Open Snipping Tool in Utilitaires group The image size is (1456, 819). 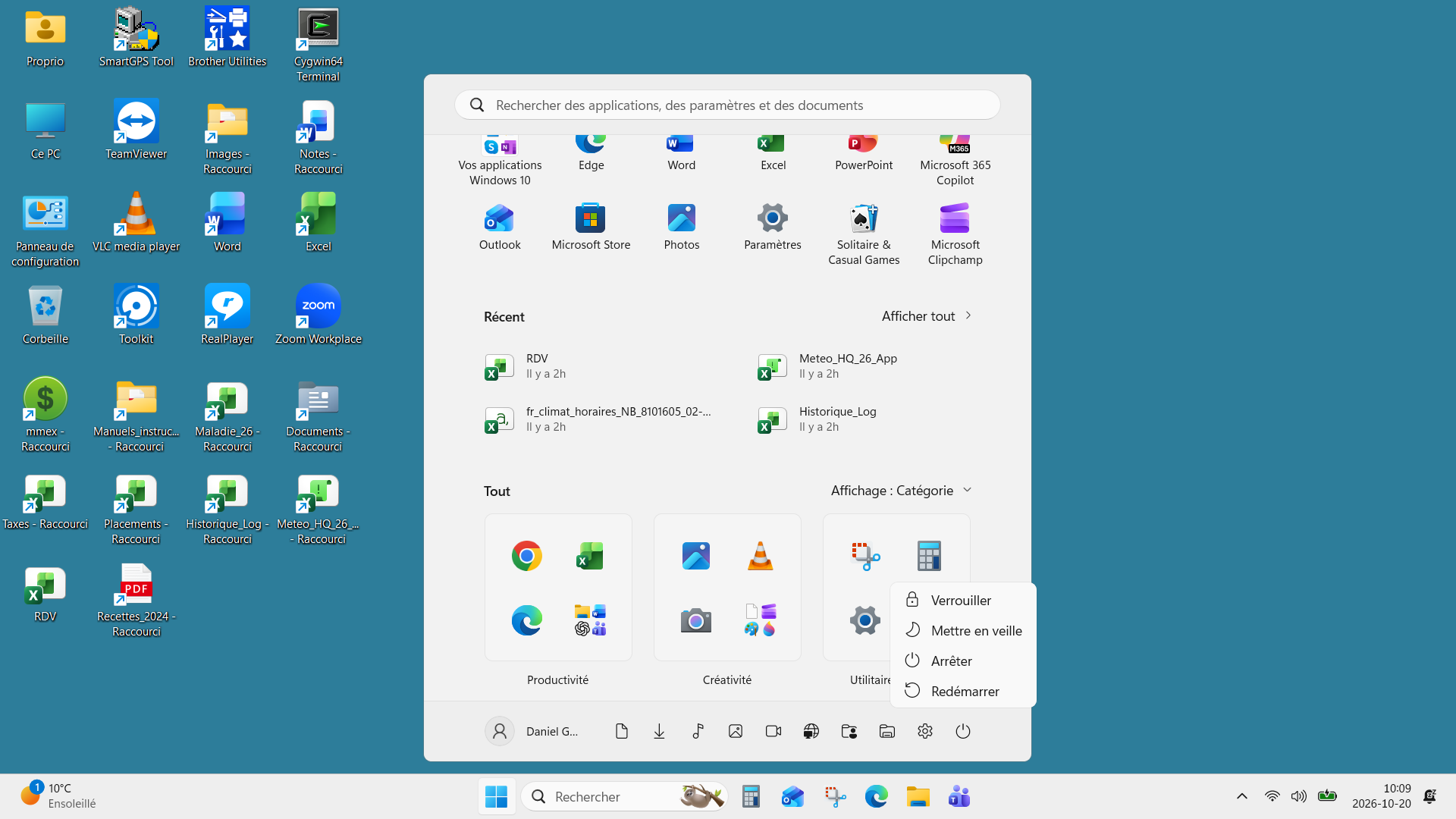pyautogui.click(x=865, y=556)
